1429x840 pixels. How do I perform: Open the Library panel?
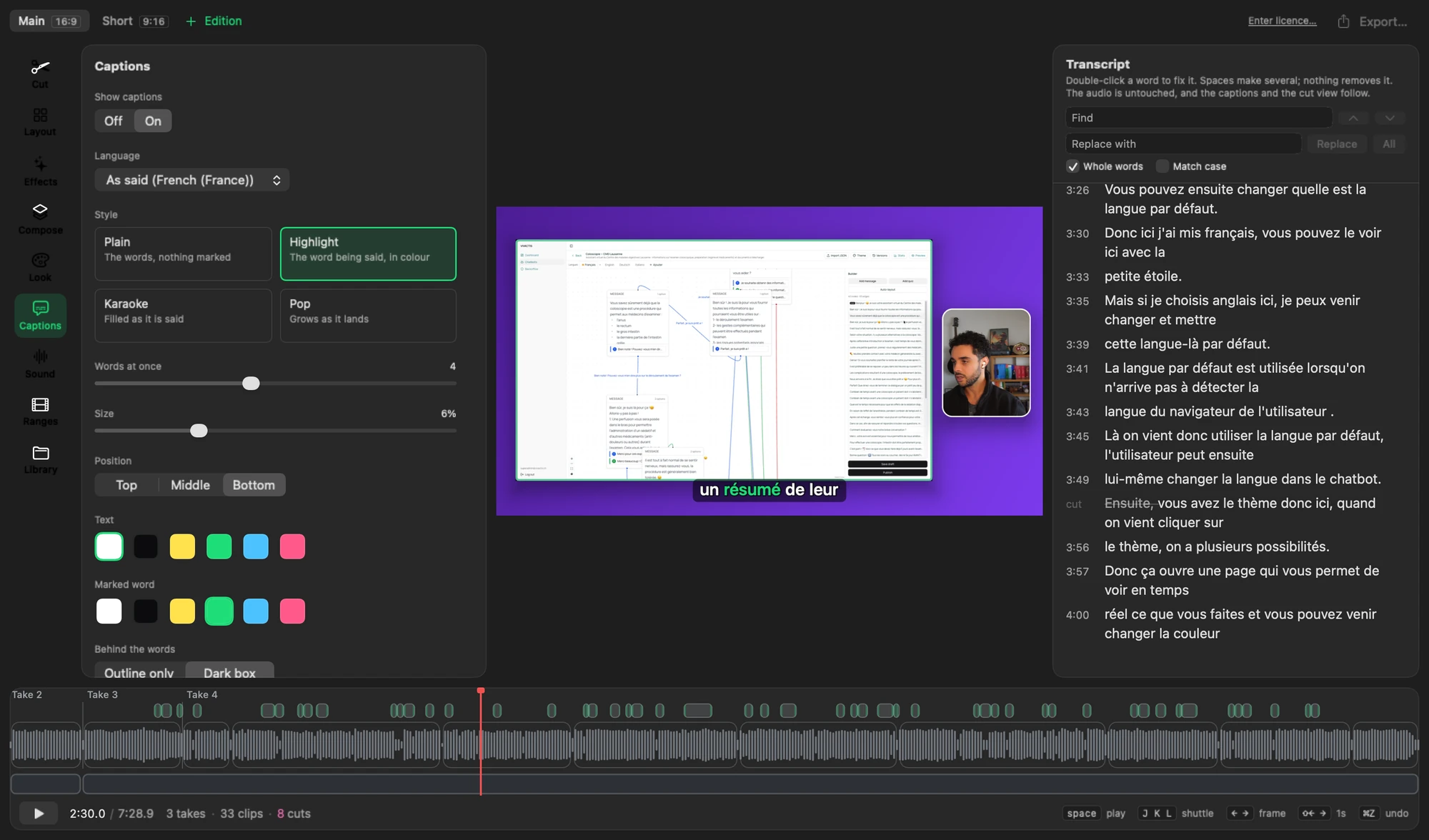pyautogui.click(x=40, y=459)
